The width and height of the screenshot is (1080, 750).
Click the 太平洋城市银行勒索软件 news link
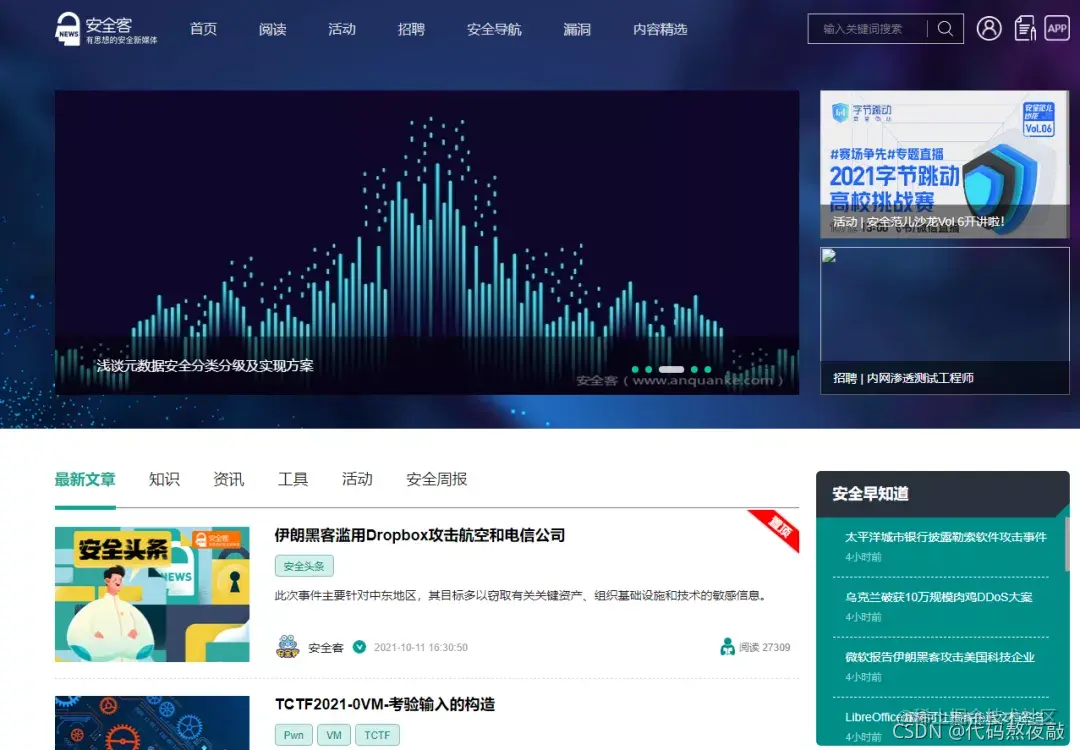(x=938, y=537)
